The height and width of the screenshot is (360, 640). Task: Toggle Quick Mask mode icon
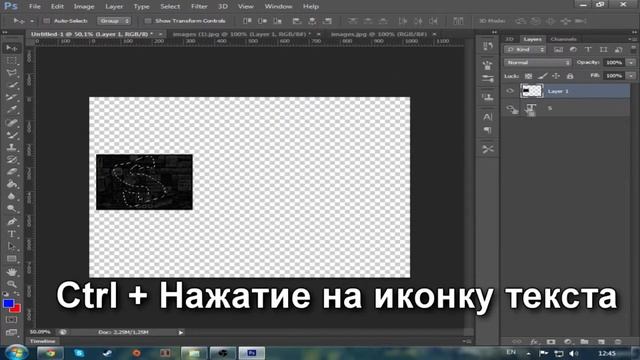pyautogui.click(x=12, y=320)
